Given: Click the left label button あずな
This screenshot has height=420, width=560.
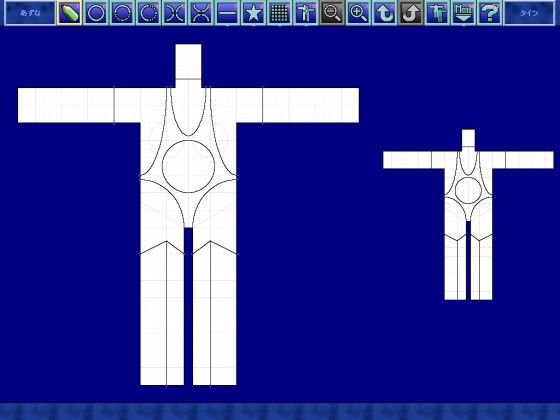Looking at the screenshot, I should (x=30, y=13).
